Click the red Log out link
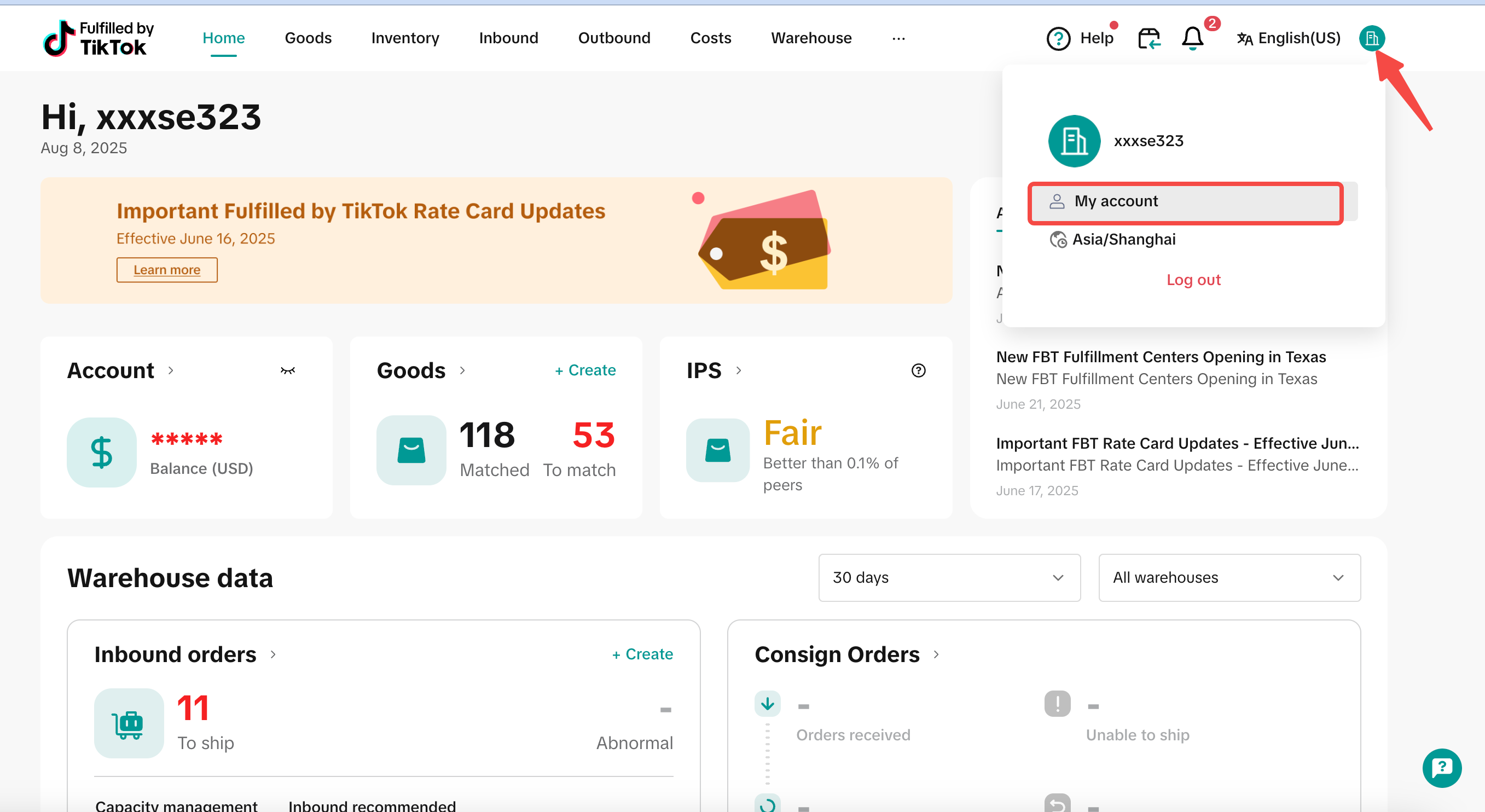The height and width of the screenshot is (812, 1485). tap(1193, 280)
